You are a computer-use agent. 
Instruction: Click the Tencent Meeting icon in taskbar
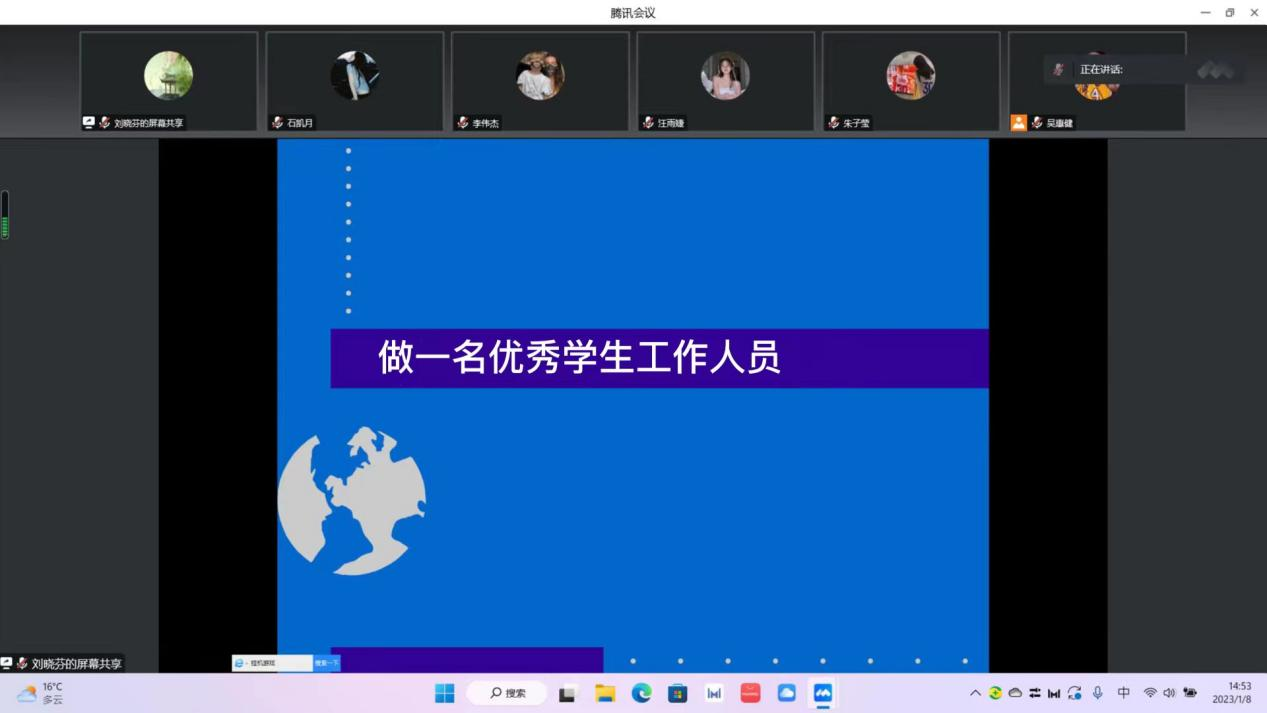(822, 693)
